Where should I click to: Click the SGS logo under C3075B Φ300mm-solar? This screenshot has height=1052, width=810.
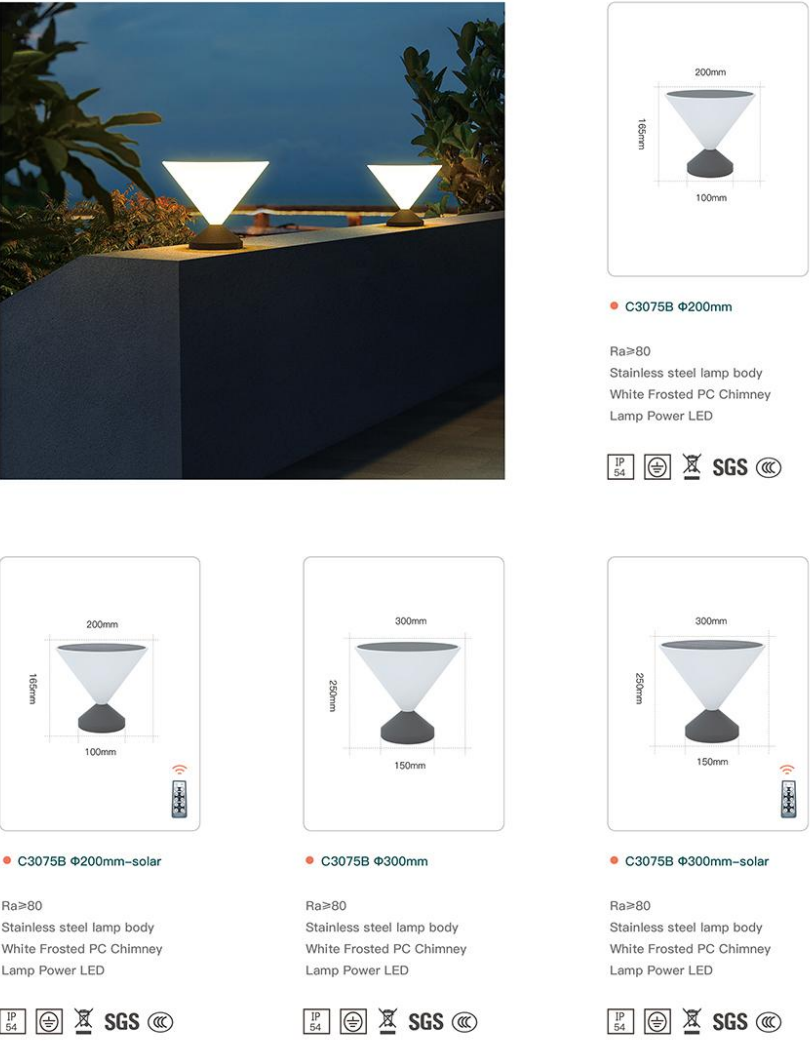(730, 1022)
